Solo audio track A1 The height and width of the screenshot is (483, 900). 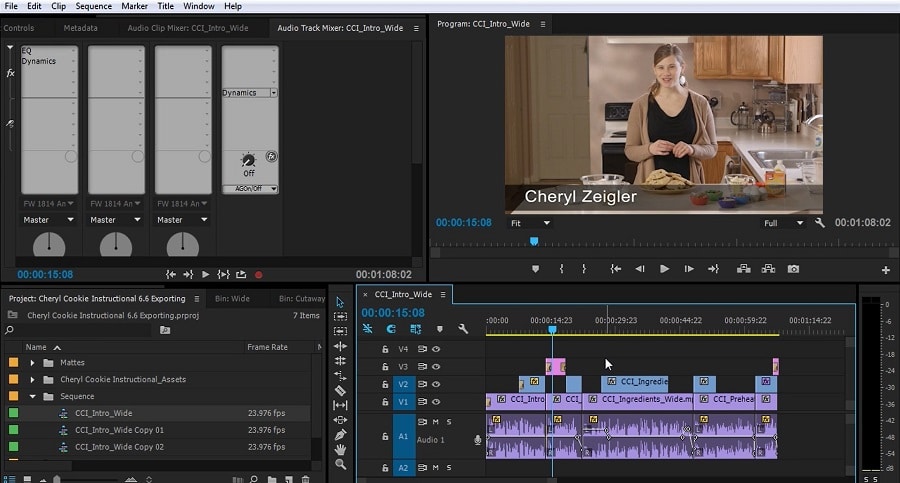(x=449, y=422)
